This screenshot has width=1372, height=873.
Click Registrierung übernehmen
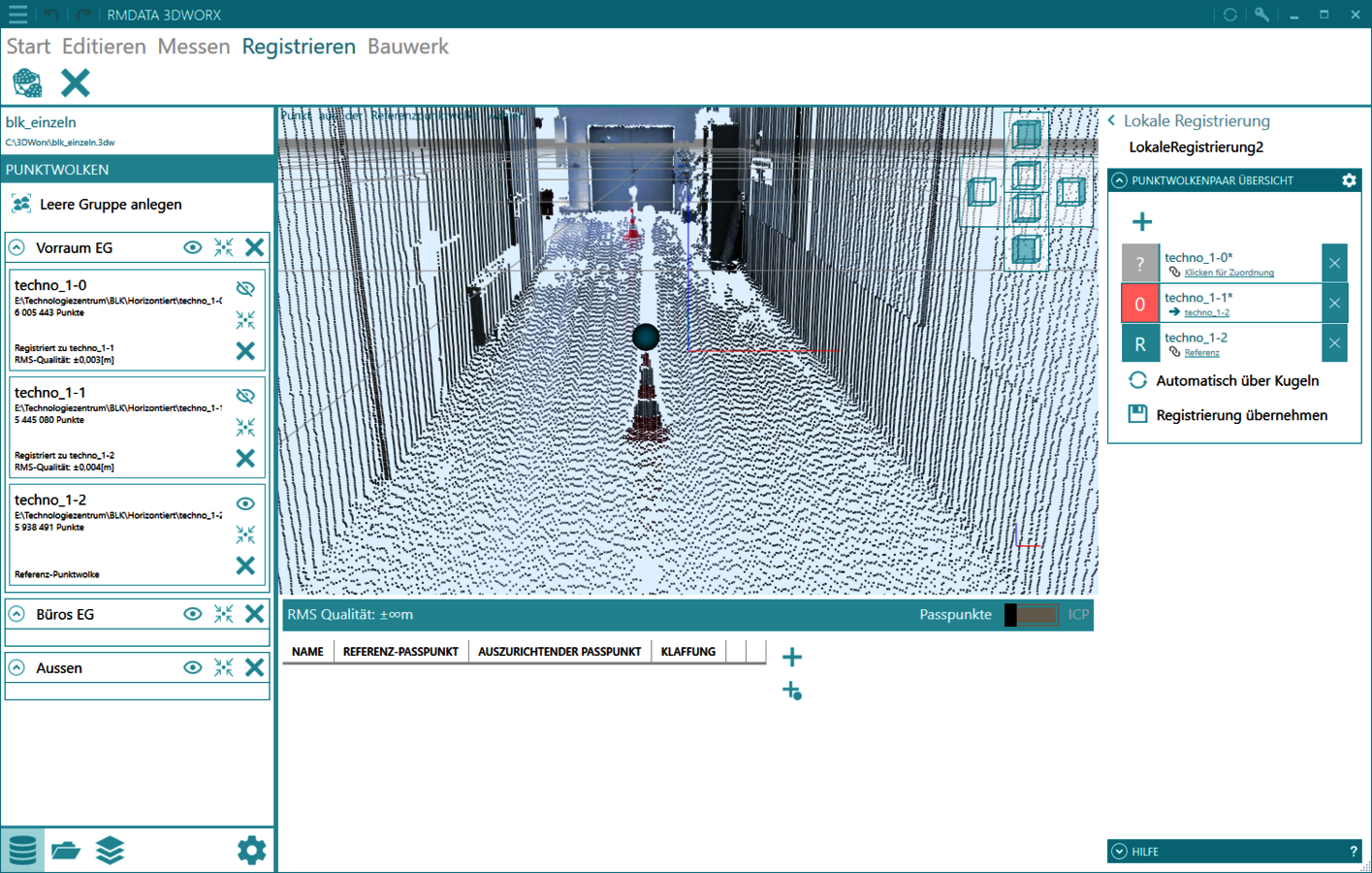[x=1241, y=415]
